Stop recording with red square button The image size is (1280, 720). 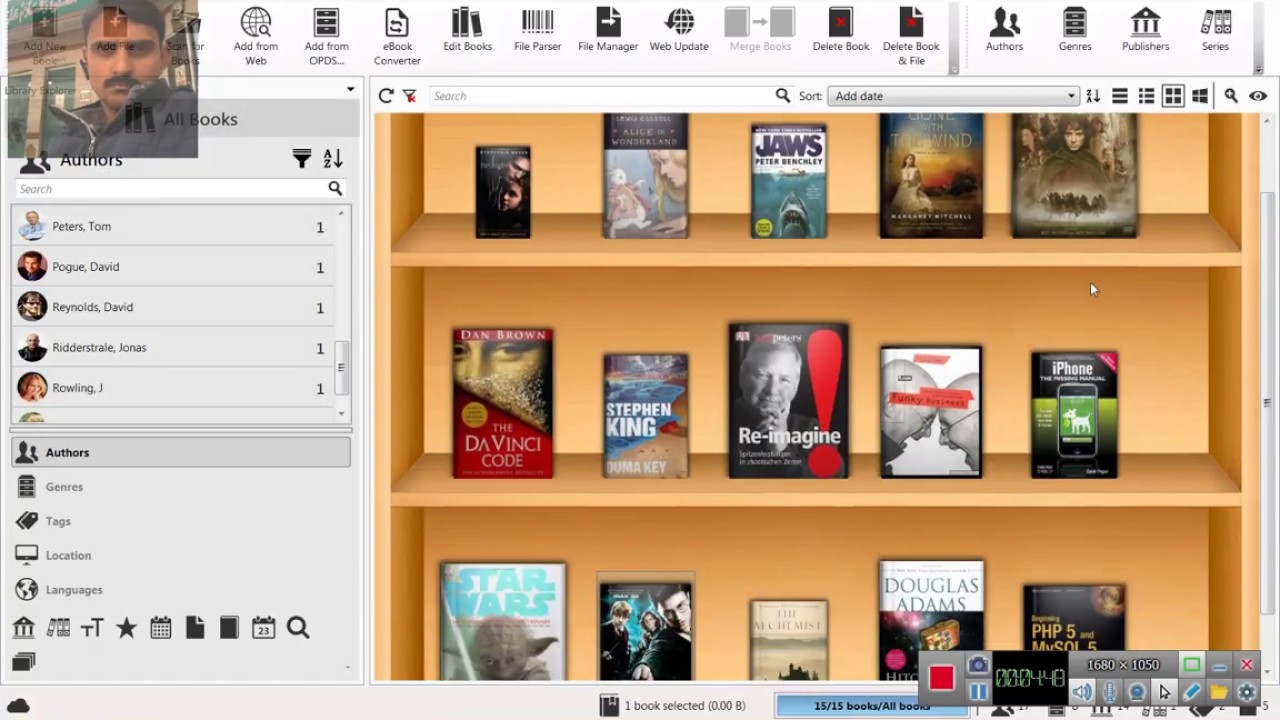pyautogui.click(x=942, y=678)
